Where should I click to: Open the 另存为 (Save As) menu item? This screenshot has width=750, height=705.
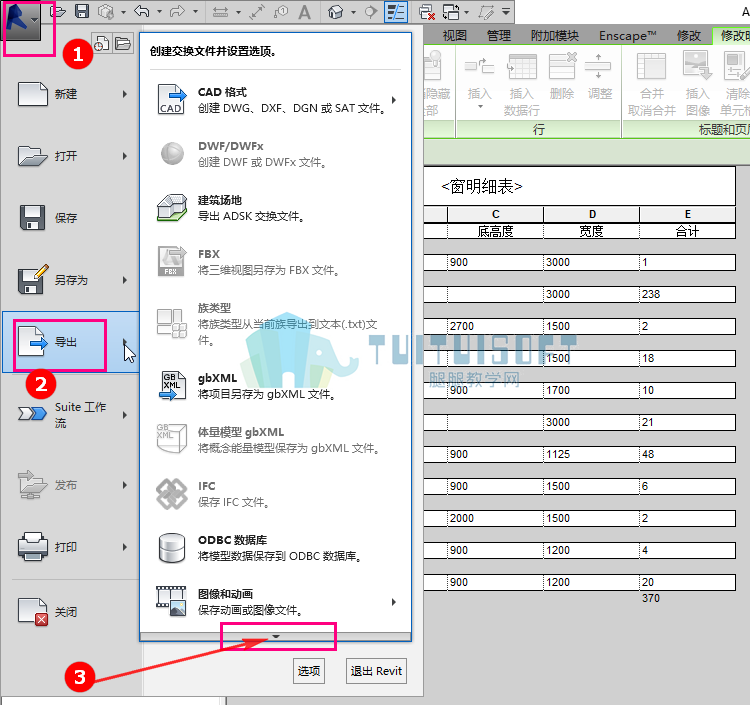pyautogui.click(x=71, y=280)
